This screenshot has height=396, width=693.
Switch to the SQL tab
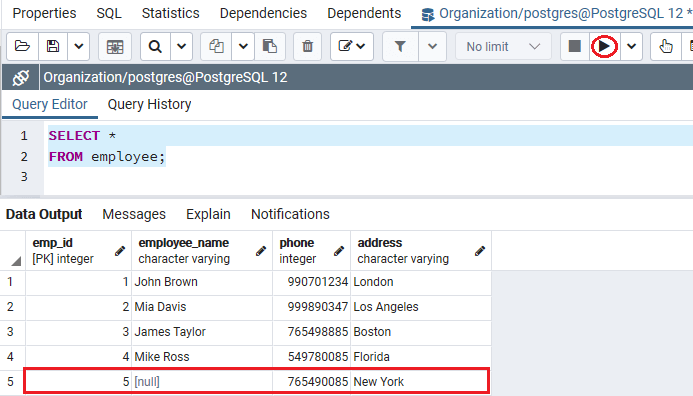pos(109,13)
